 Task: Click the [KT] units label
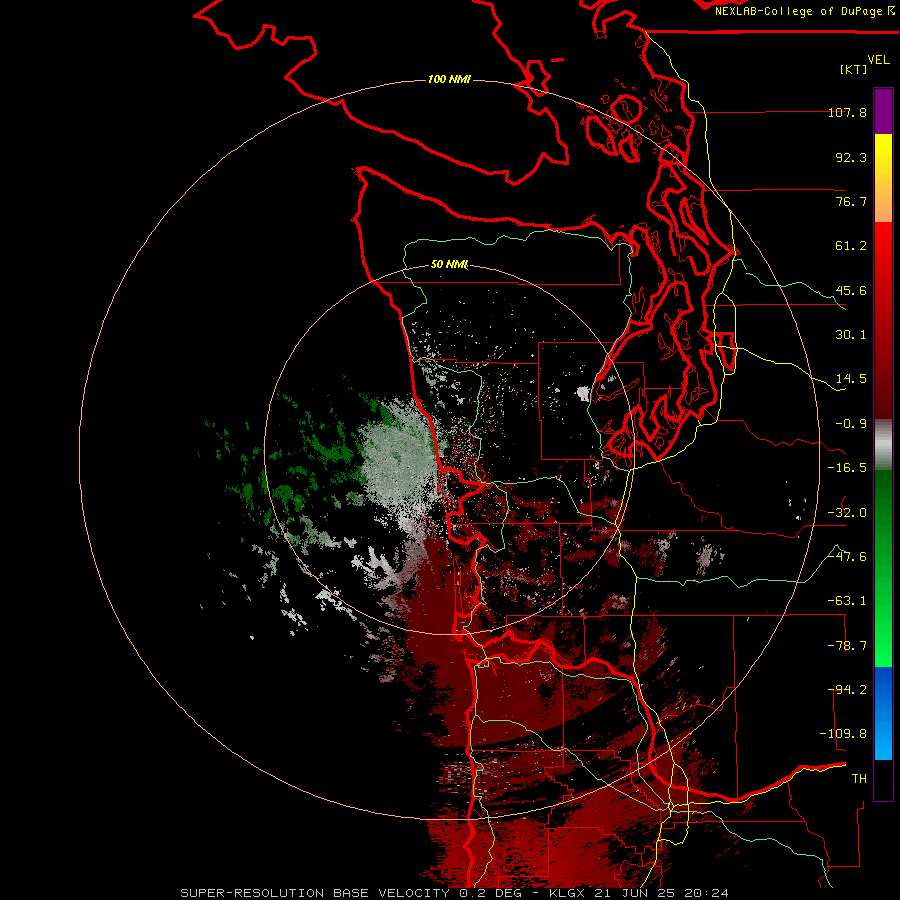854,69
